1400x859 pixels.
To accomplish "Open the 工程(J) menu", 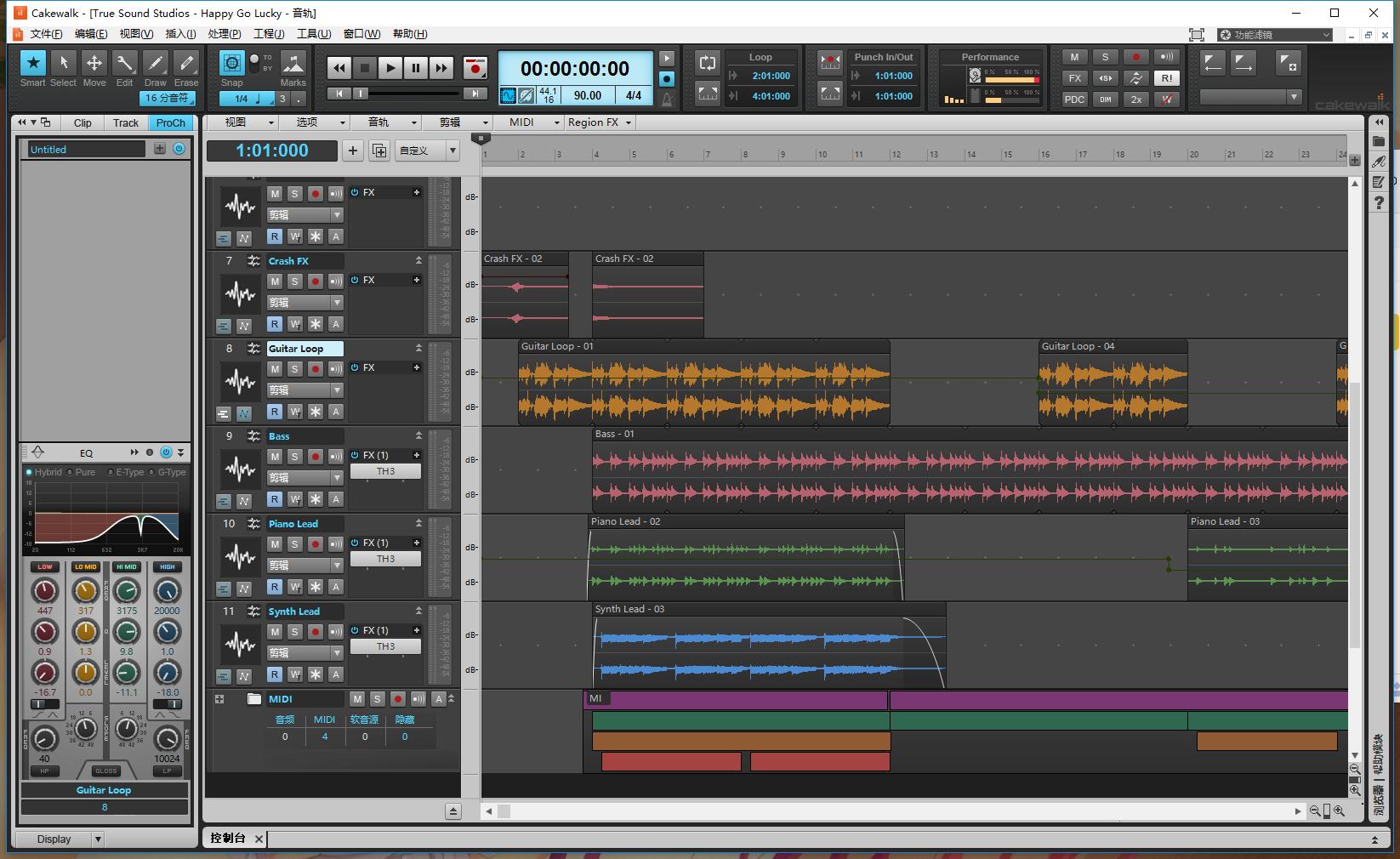I will [x=269, y=34].
